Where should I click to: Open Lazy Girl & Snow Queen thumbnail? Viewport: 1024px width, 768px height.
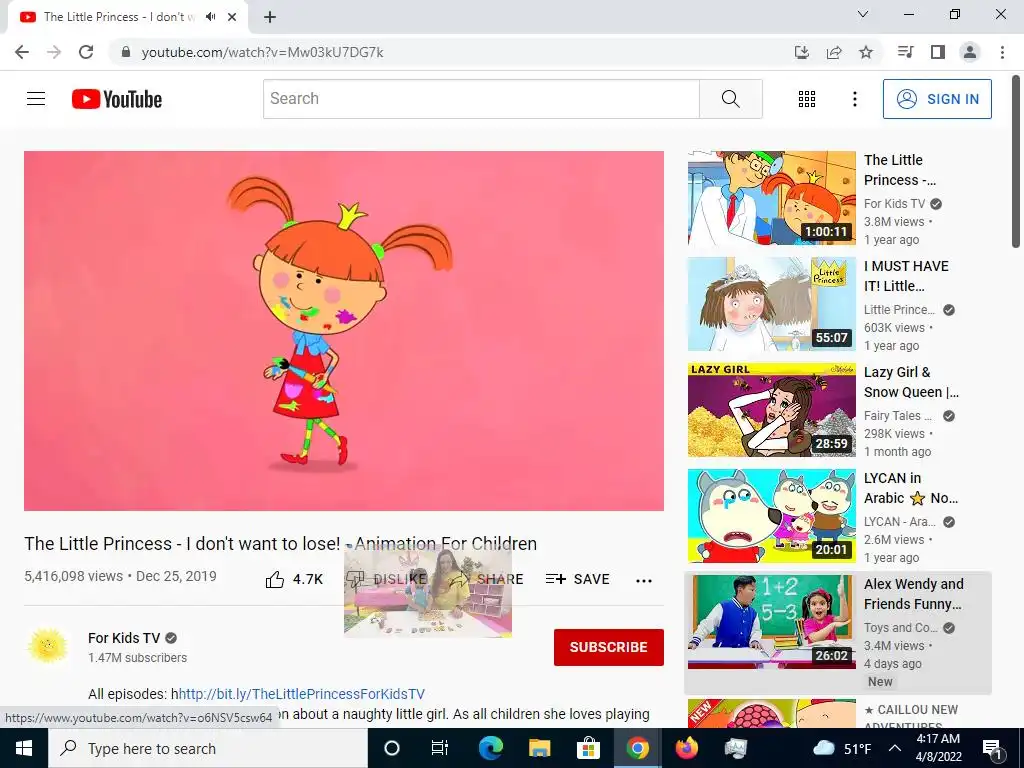771,409
